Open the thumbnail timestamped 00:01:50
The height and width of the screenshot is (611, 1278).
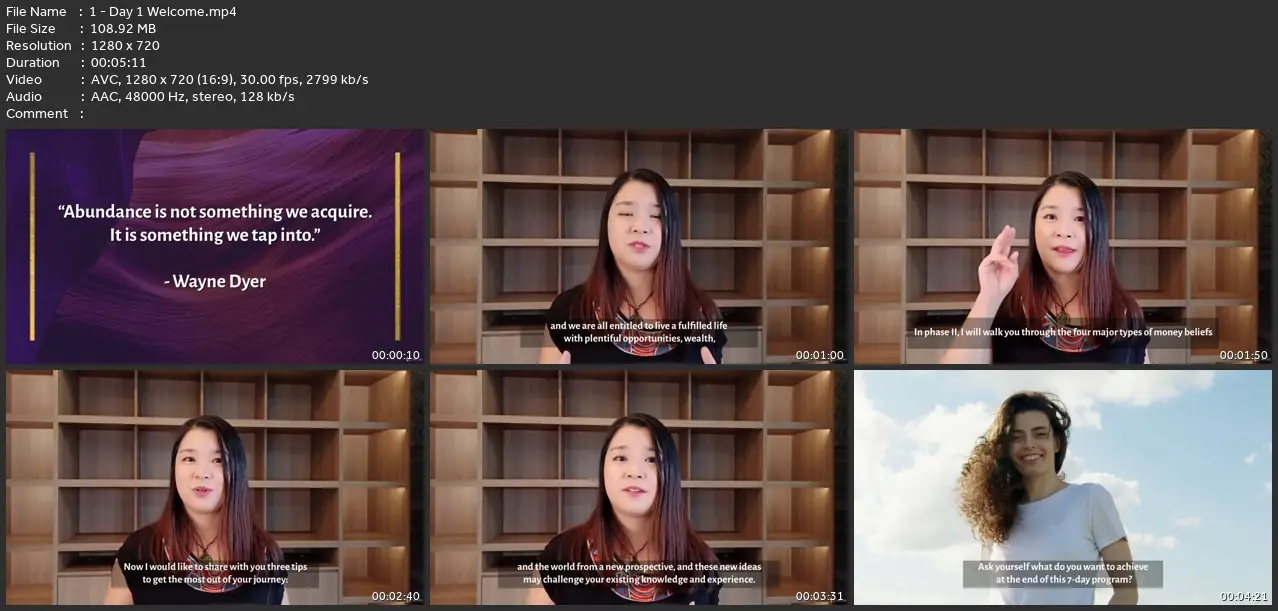point(1063,246)
